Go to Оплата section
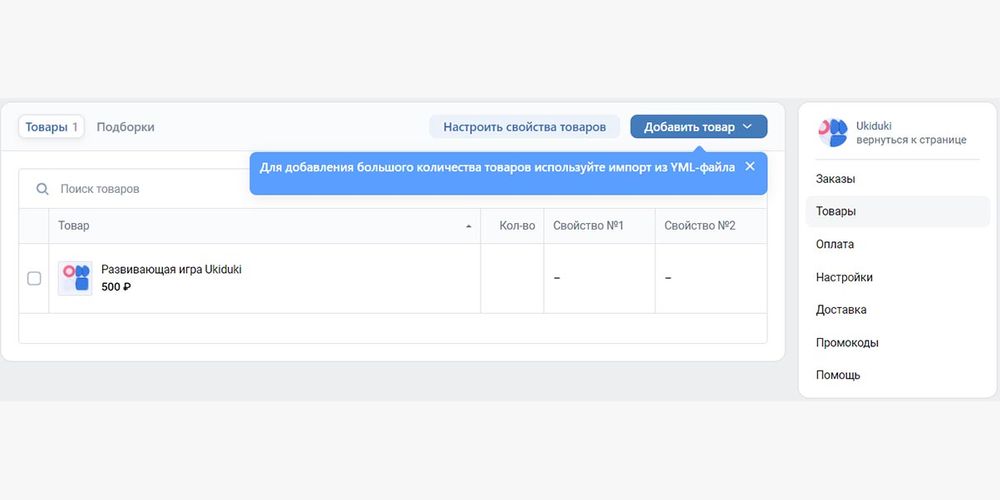The width and height of the screenshot is (1000, 500). [835, 244]
